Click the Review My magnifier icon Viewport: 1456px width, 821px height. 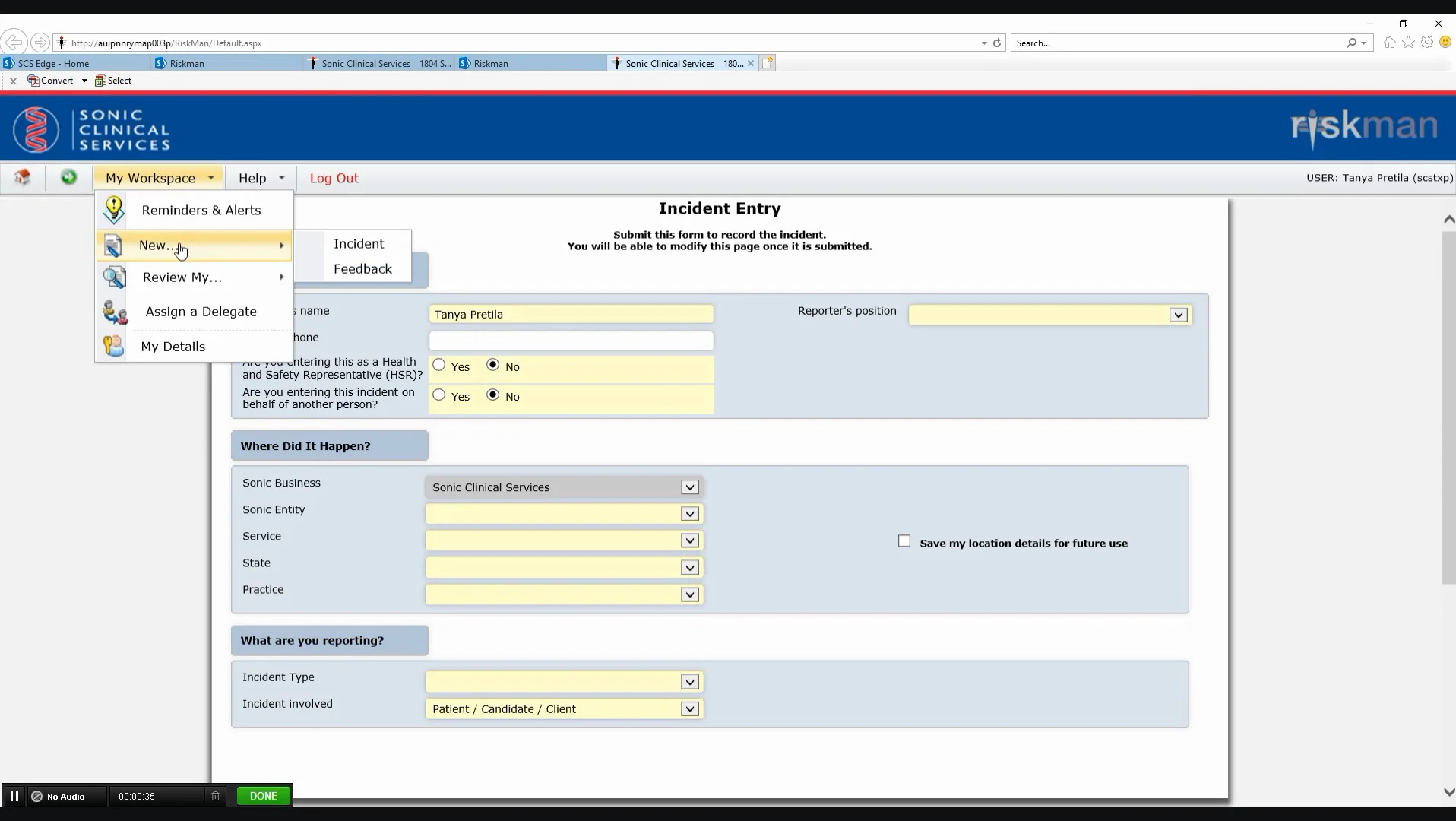[x=115, y=277]
